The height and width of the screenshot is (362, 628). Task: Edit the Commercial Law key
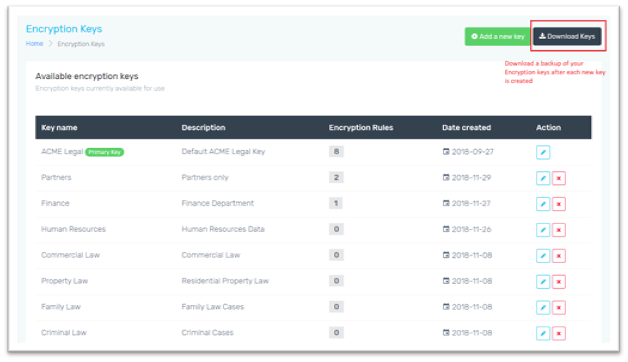(x=543, y=256)
